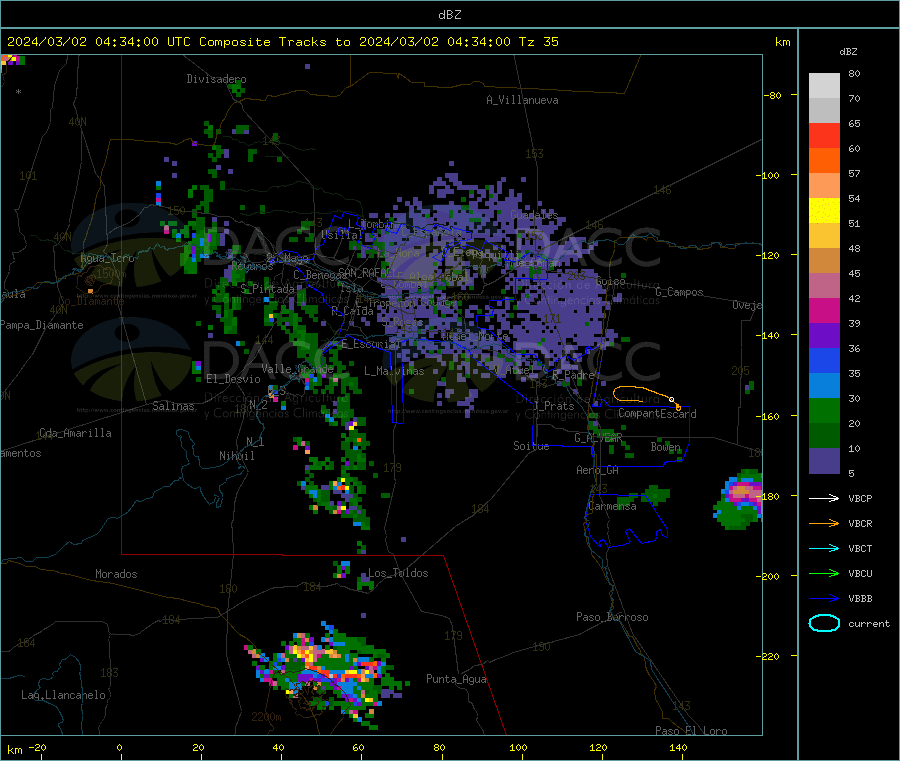Click the Lag.Llancanelo place label
The image size is (900, 761).
pyautogui.click(x=64, y=695)
